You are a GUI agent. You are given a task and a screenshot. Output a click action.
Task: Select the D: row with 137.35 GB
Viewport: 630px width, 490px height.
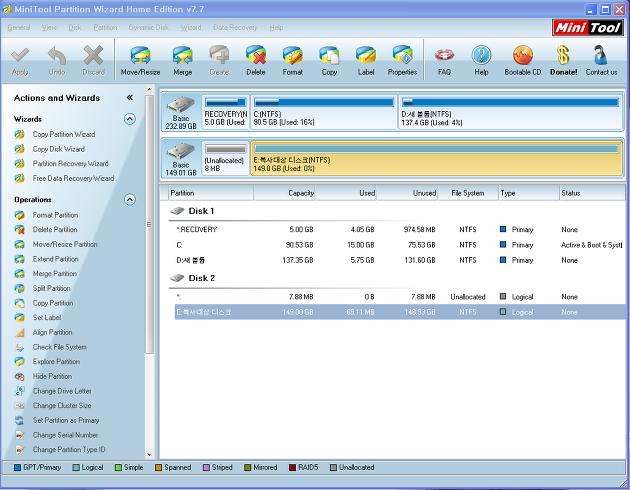[x=400, y=260]
